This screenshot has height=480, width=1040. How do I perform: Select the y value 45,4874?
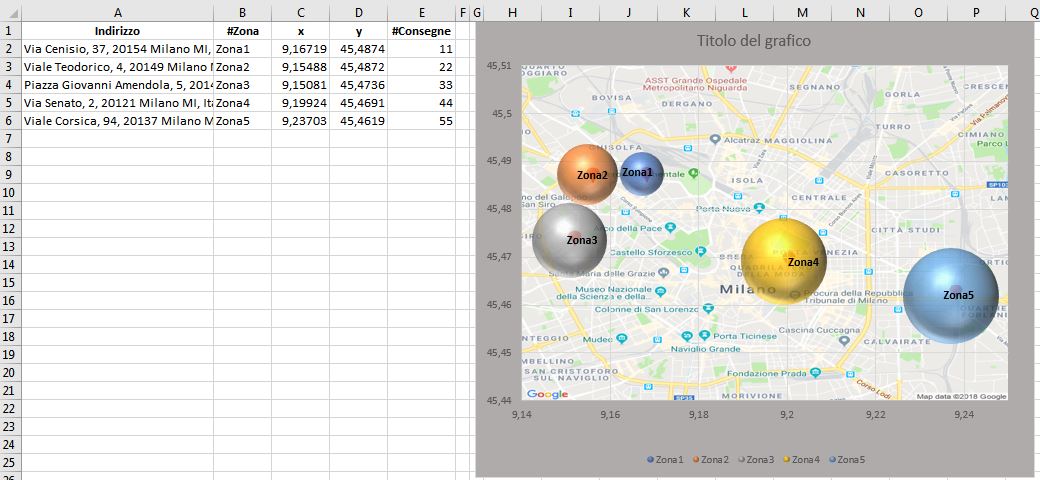pyautogui.click(x=358, y=48)
